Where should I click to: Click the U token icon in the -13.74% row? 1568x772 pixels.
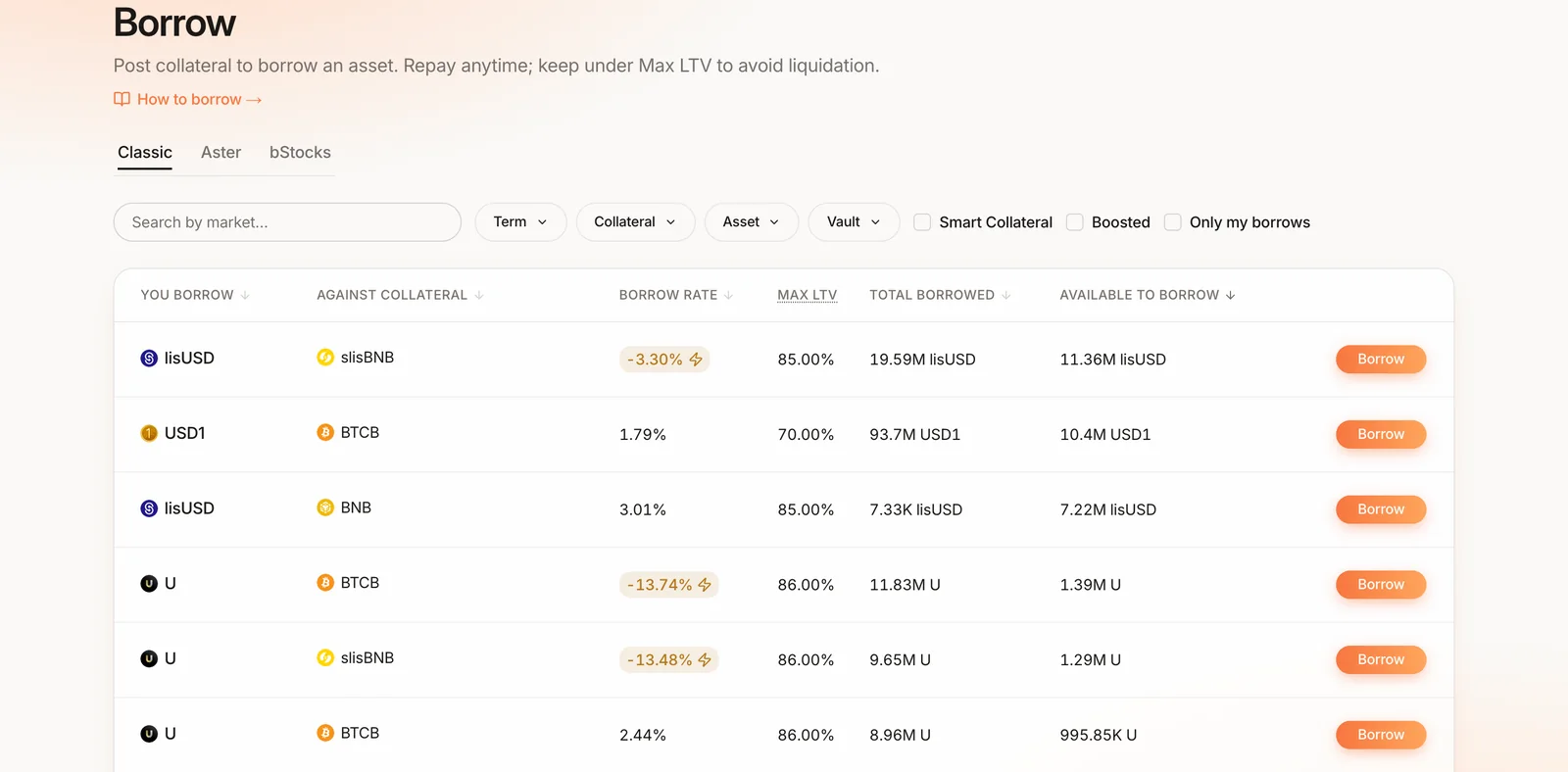pyautogui.click(x=149, y=584)
